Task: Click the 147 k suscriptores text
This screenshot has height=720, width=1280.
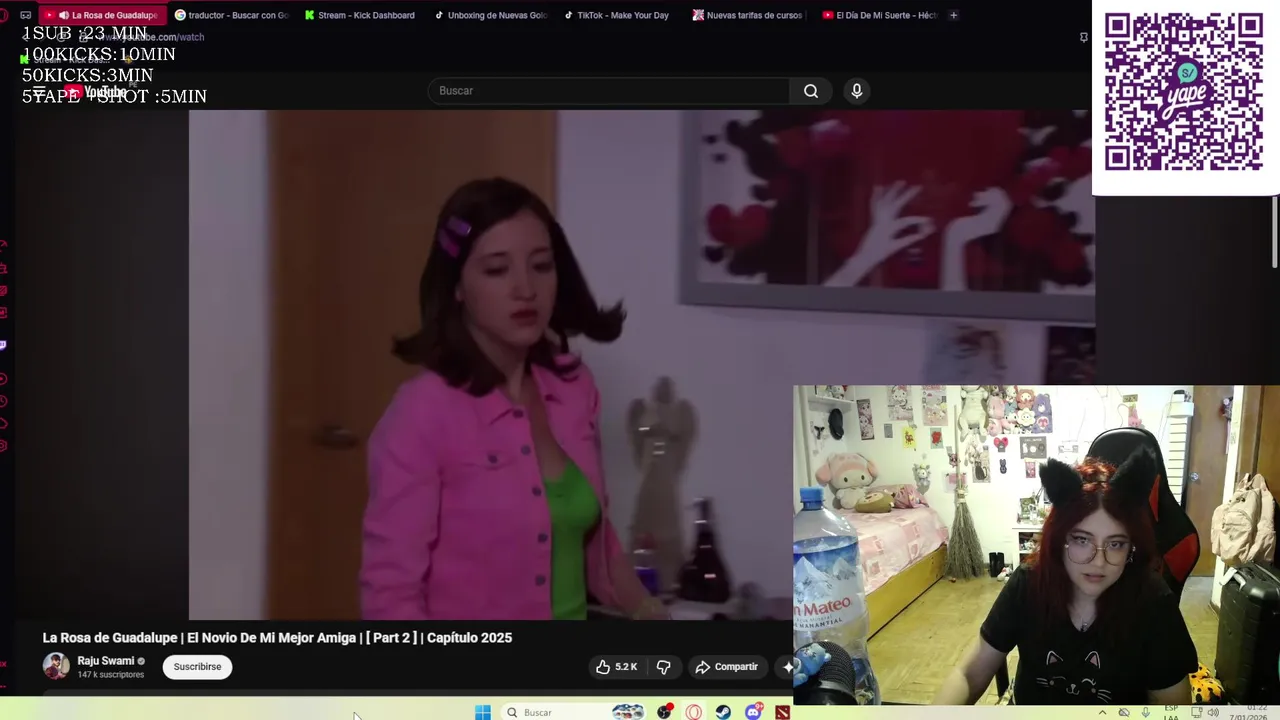Action: pyautogui.click(x=111, y=675)
